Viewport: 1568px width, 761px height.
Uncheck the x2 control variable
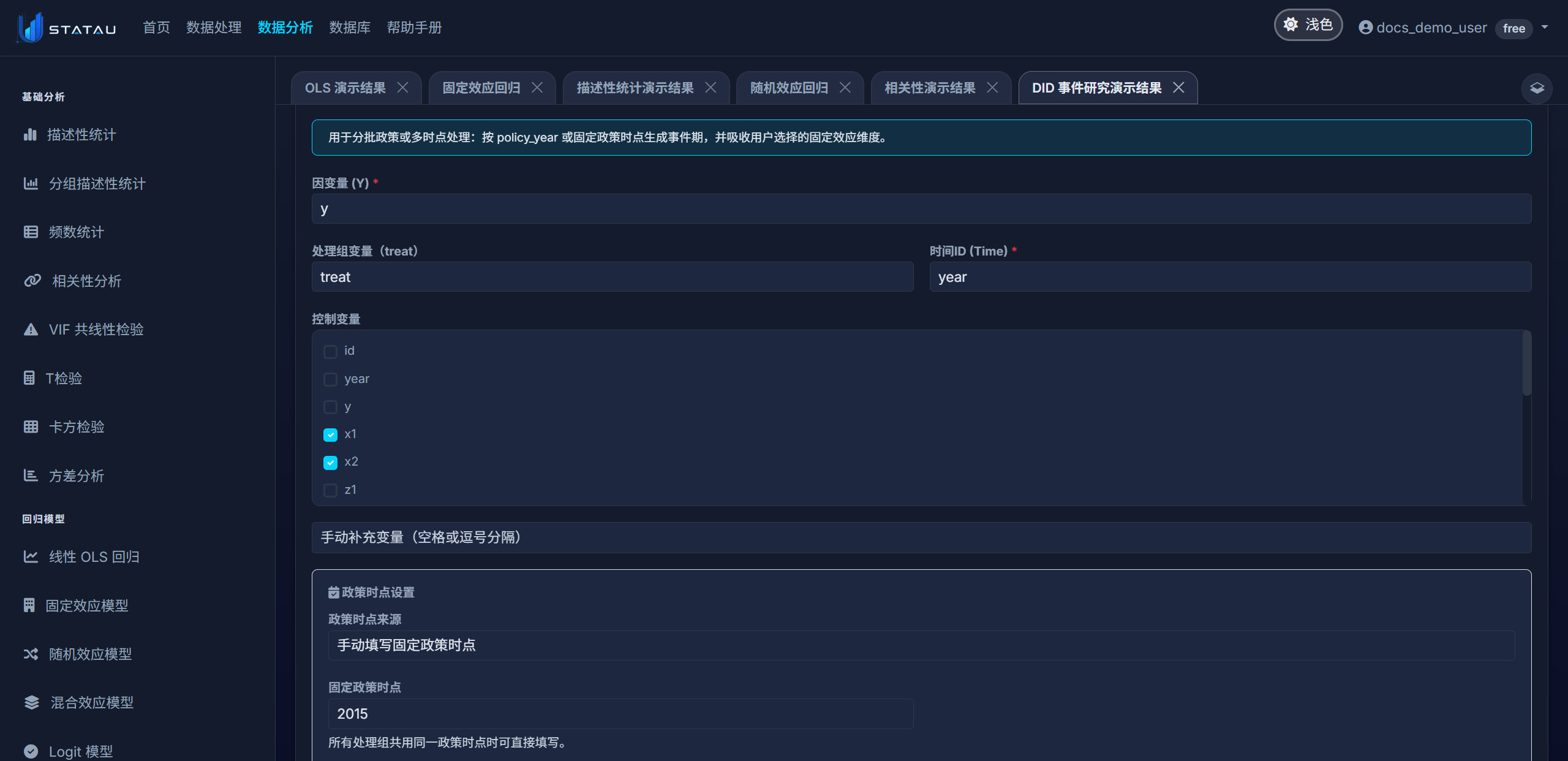click(330, 463)
